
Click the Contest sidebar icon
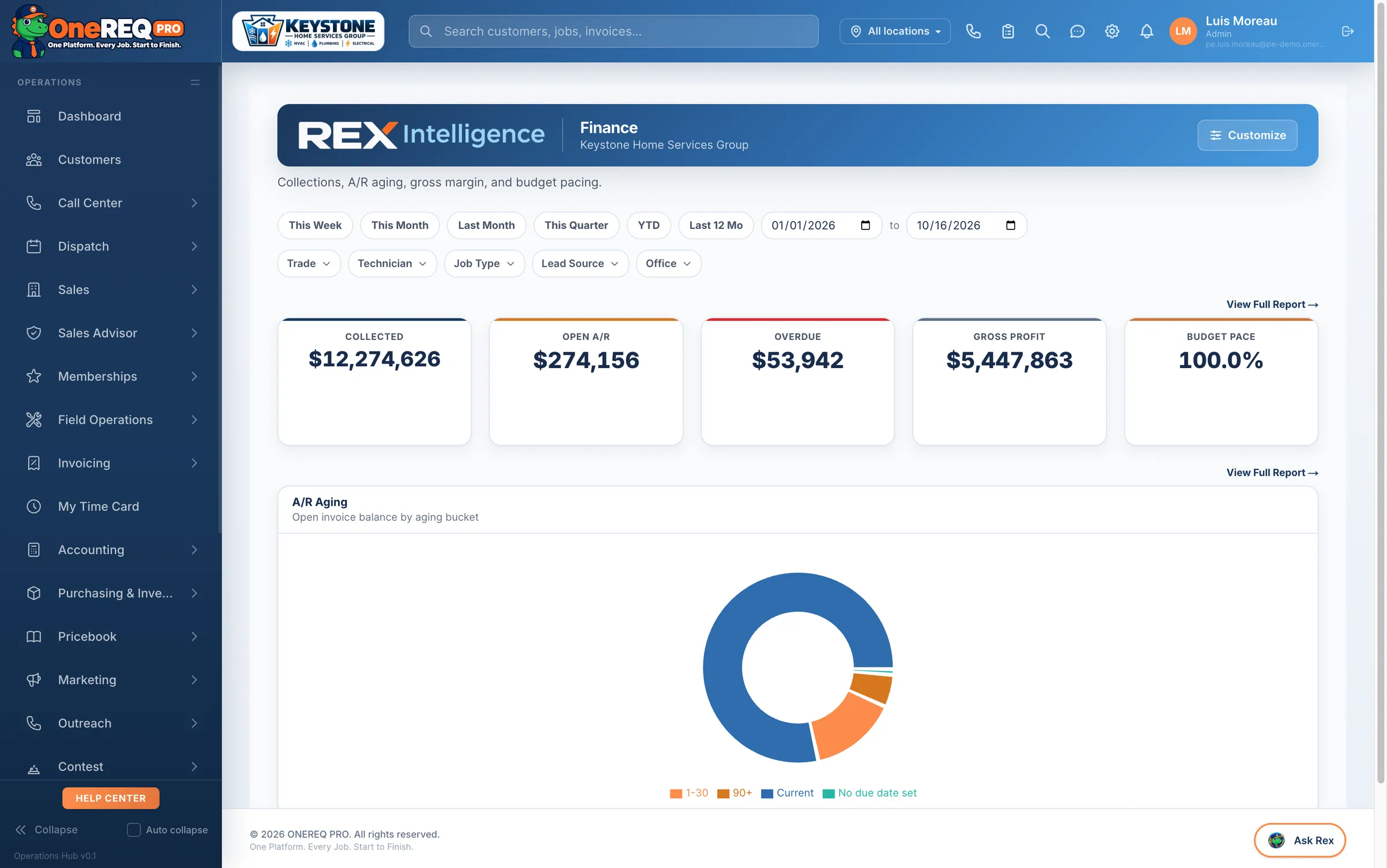pyautogui.click(x=34, y=769)
